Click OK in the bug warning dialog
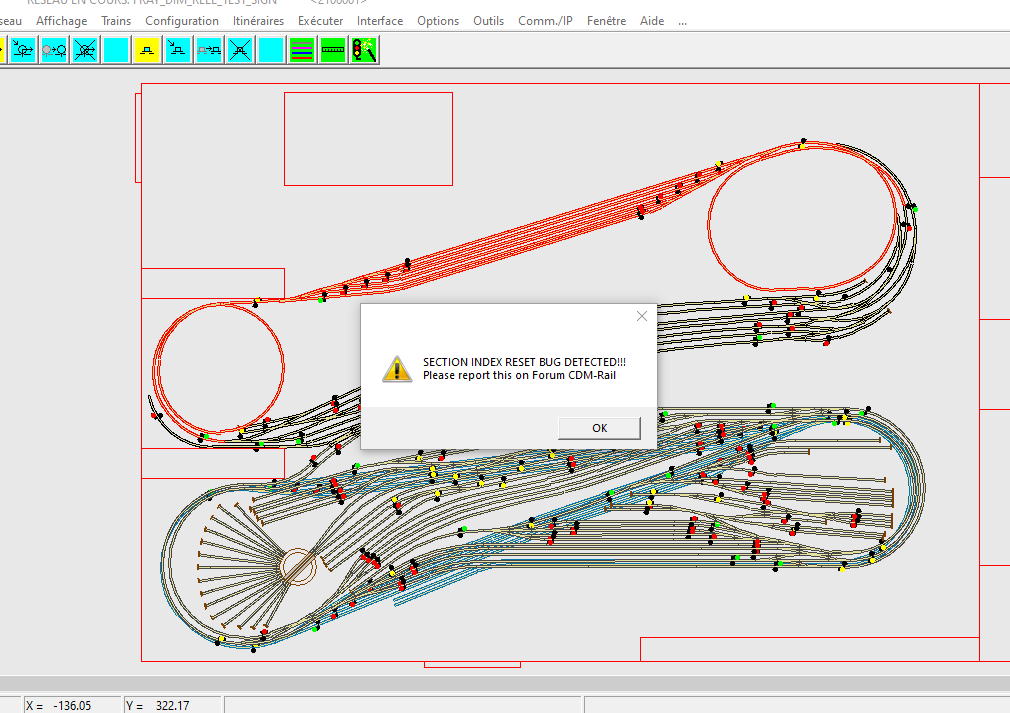Image resolution: width=1010 pixels, height=713 pixels. (x=599, y=428)
